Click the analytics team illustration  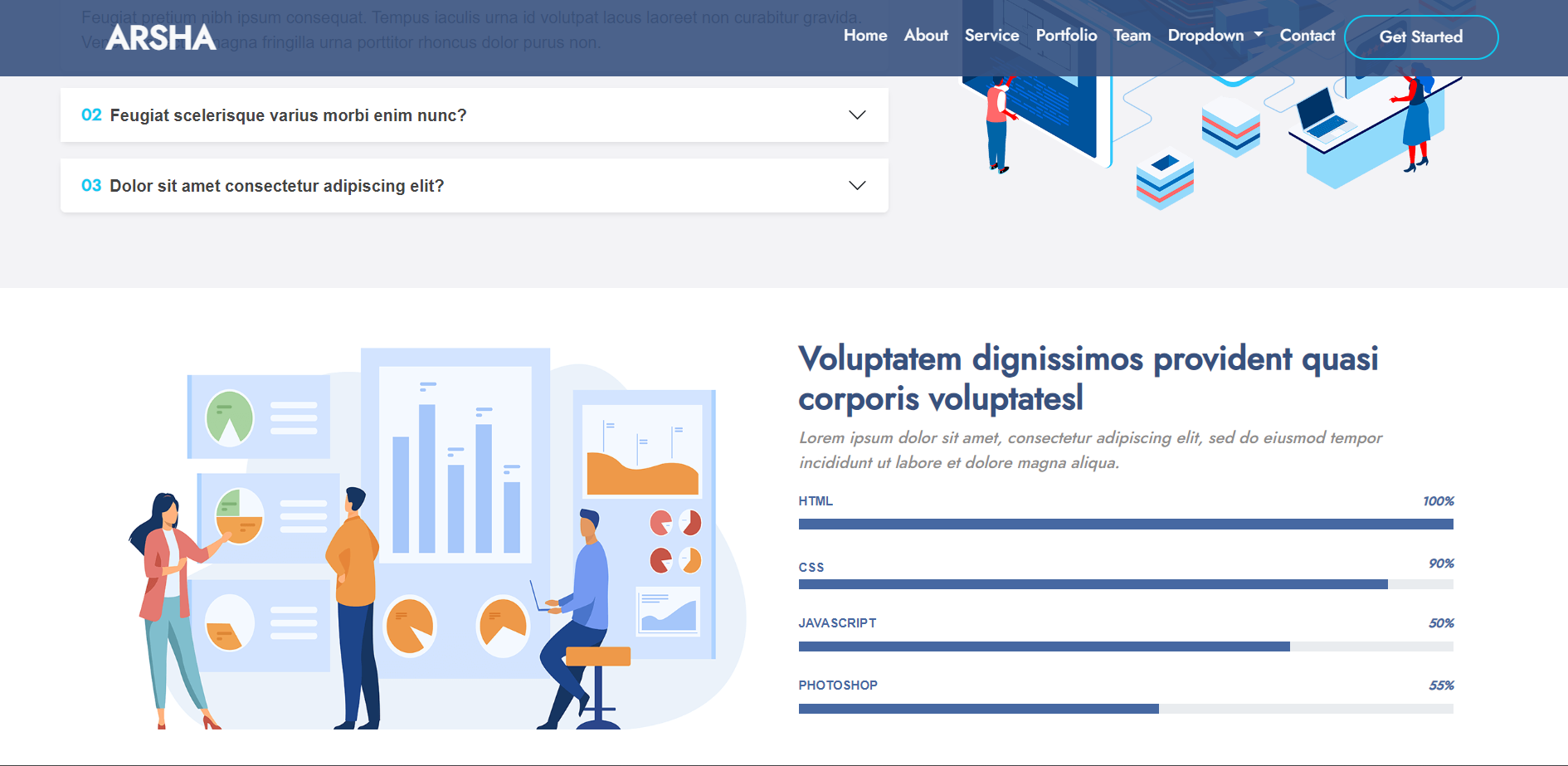pyautogui.click(x=437, y=539)
